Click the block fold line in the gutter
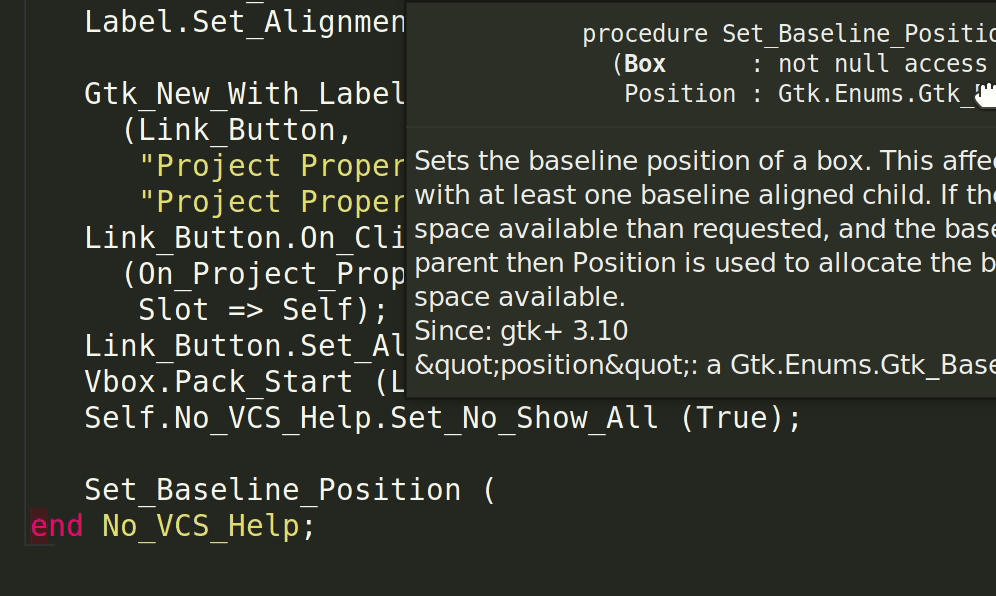Image resolution: width=996 pixels, height=596 pixels. [x=25, y=273]
